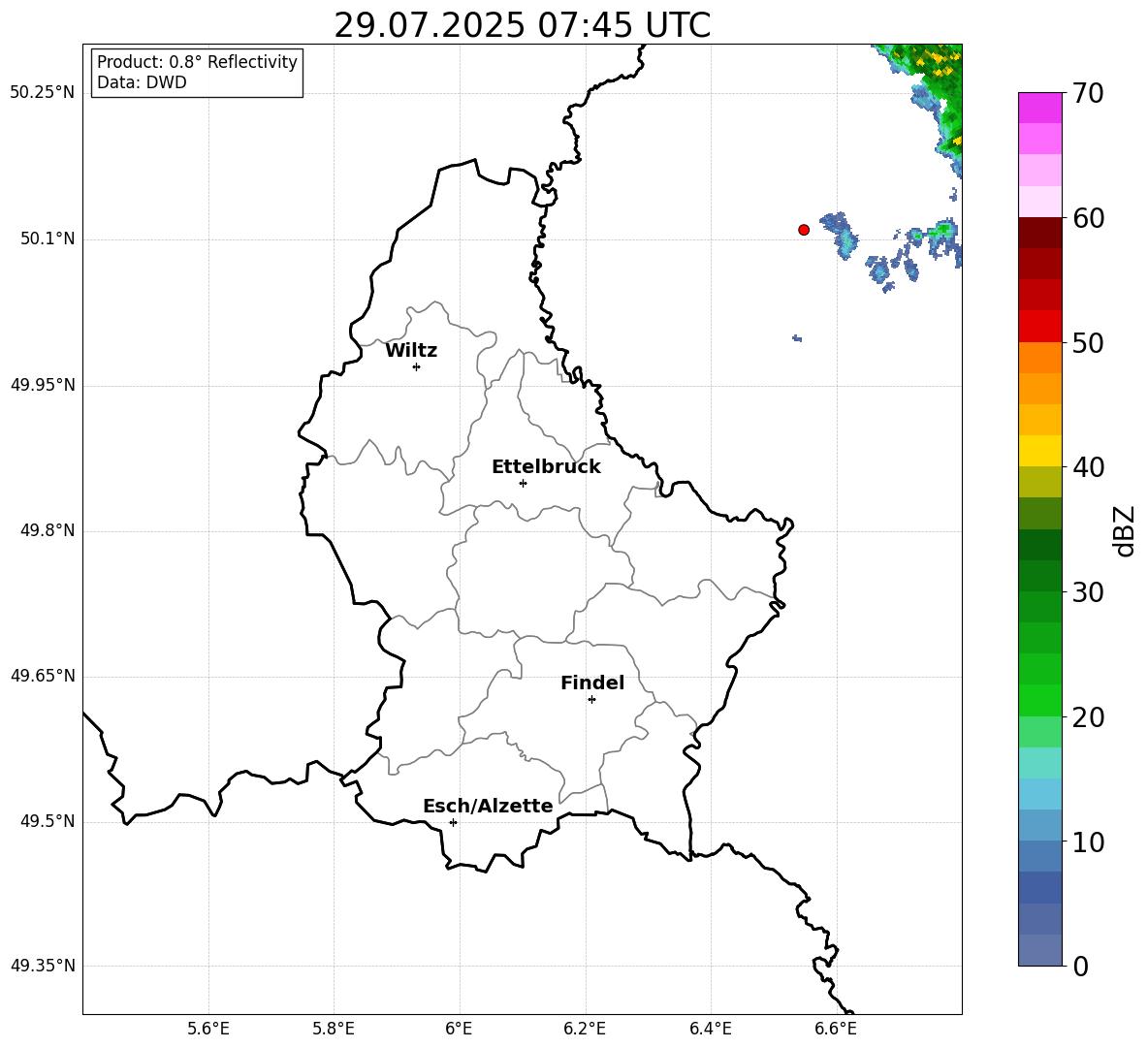
Task: Click the Findel station cross marker
Action: click(591, 700)
